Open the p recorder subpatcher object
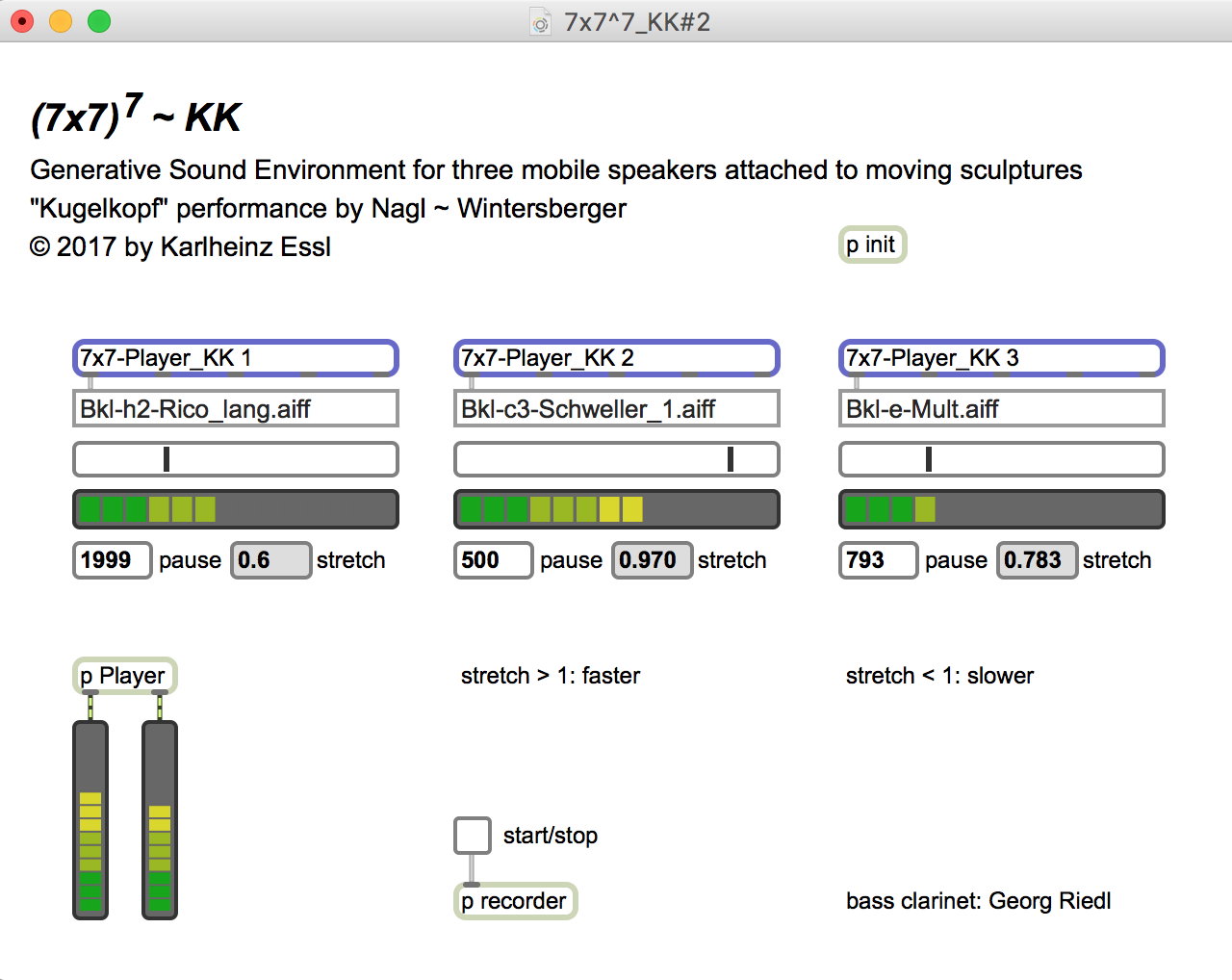 [515, 901]
